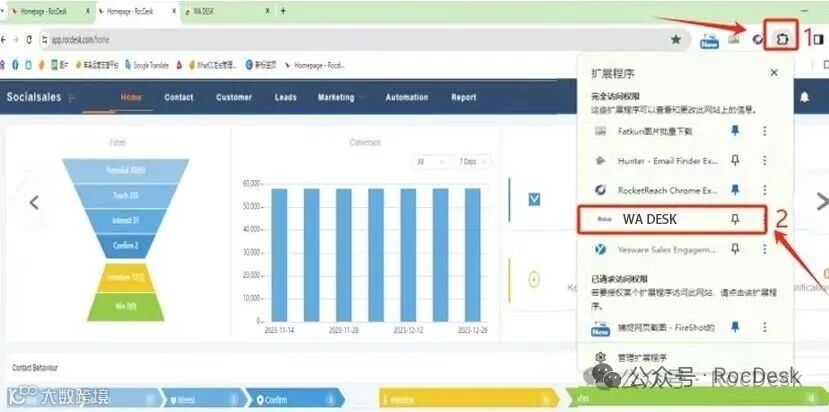The image size is (829, 412).
Task: Open the Google Translate bookmark
Action: (148, 66)
